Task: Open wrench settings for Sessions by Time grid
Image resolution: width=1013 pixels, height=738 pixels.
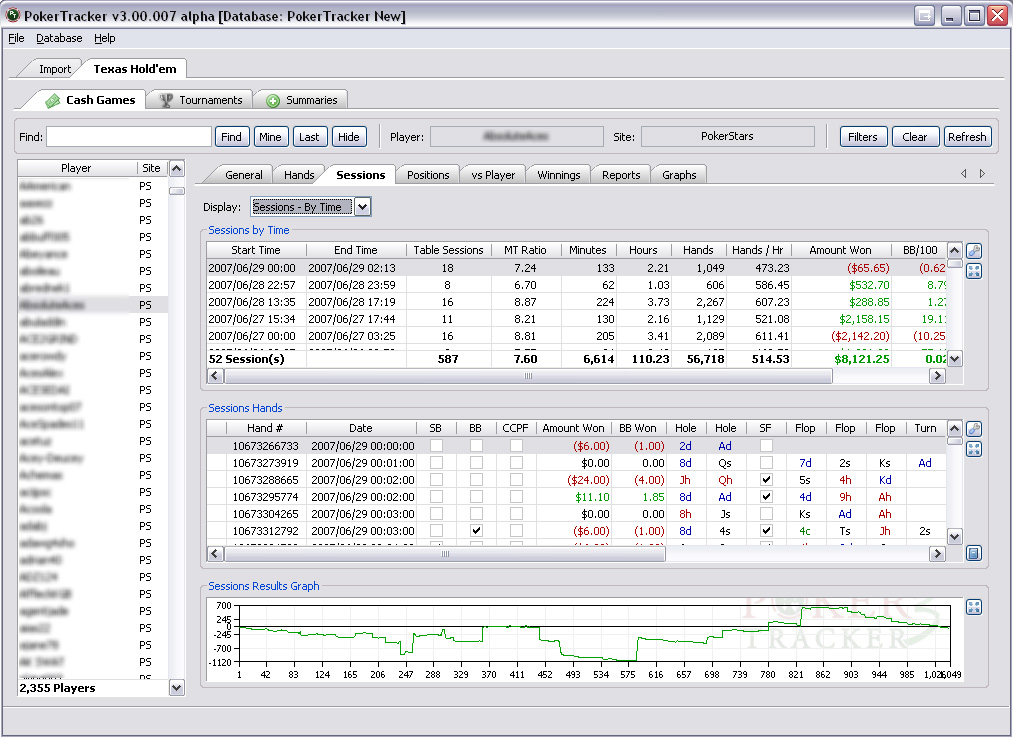Action: [974, 251]
